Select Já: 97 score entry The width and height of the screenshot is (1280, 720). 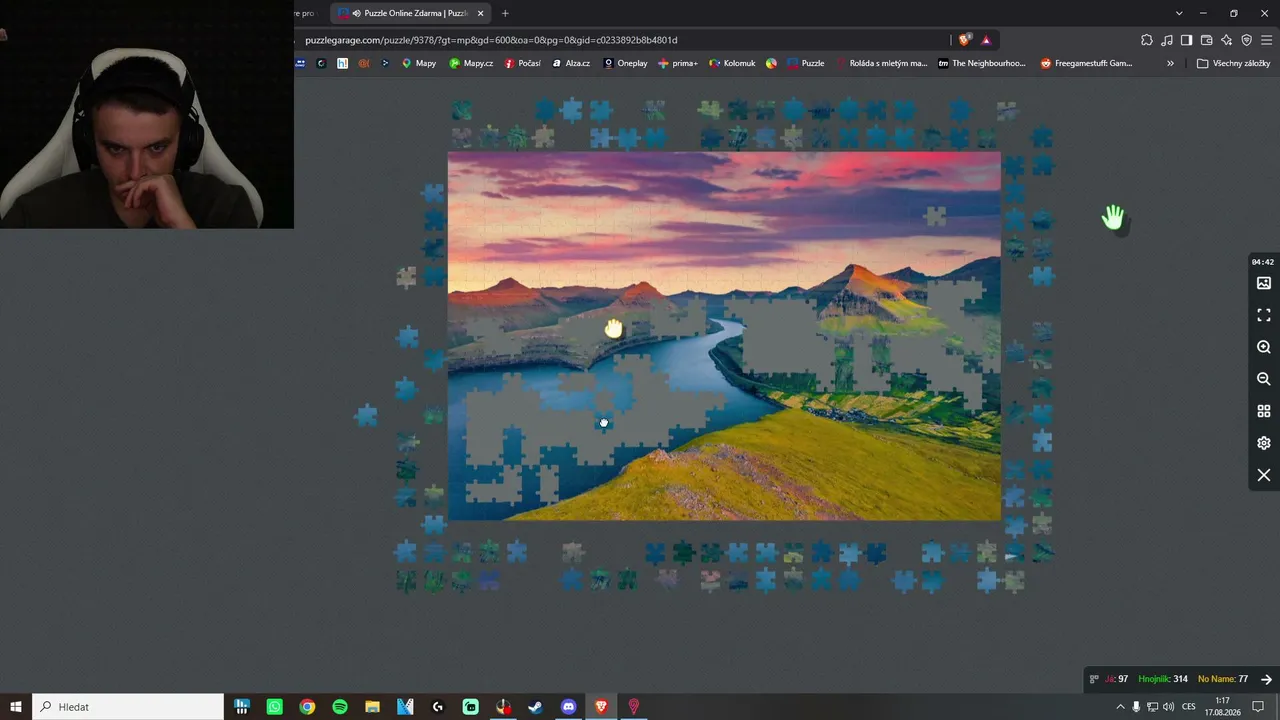coord(1117,679)
